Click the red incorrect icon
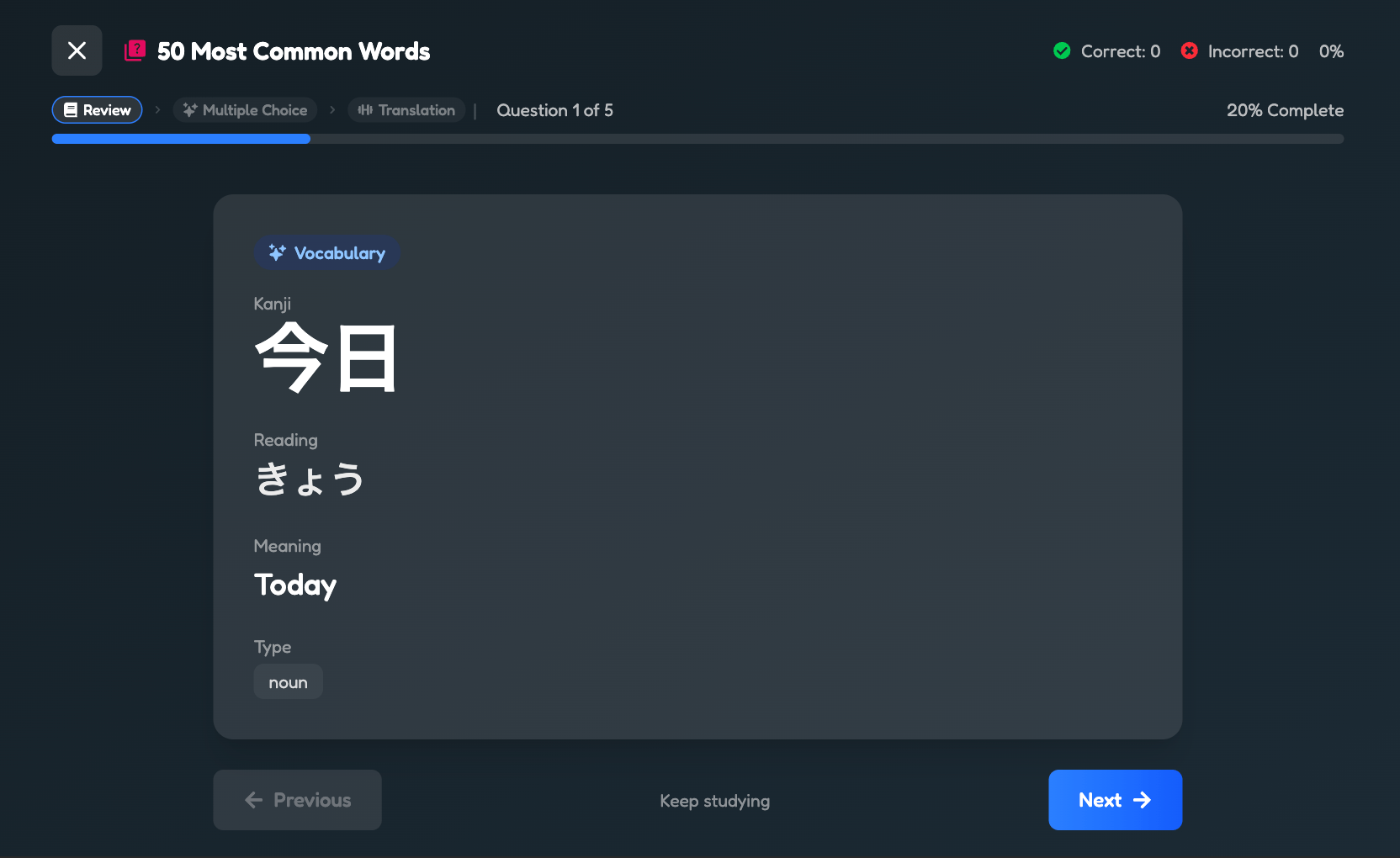Viewport: 1400px width, 858px height. [x=1189, y=50]
